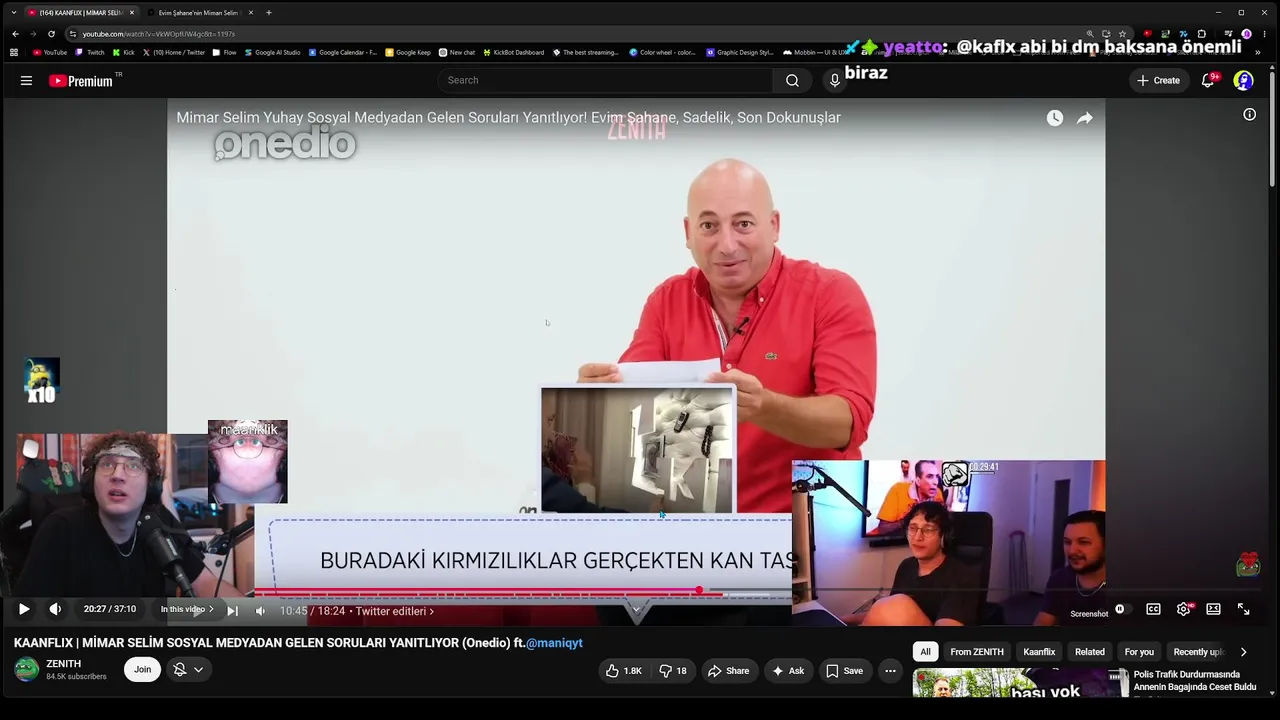Open notification bell dropdown for ZENITH
The width and height of the screenshot is (1280, 720).
point(188,670)
